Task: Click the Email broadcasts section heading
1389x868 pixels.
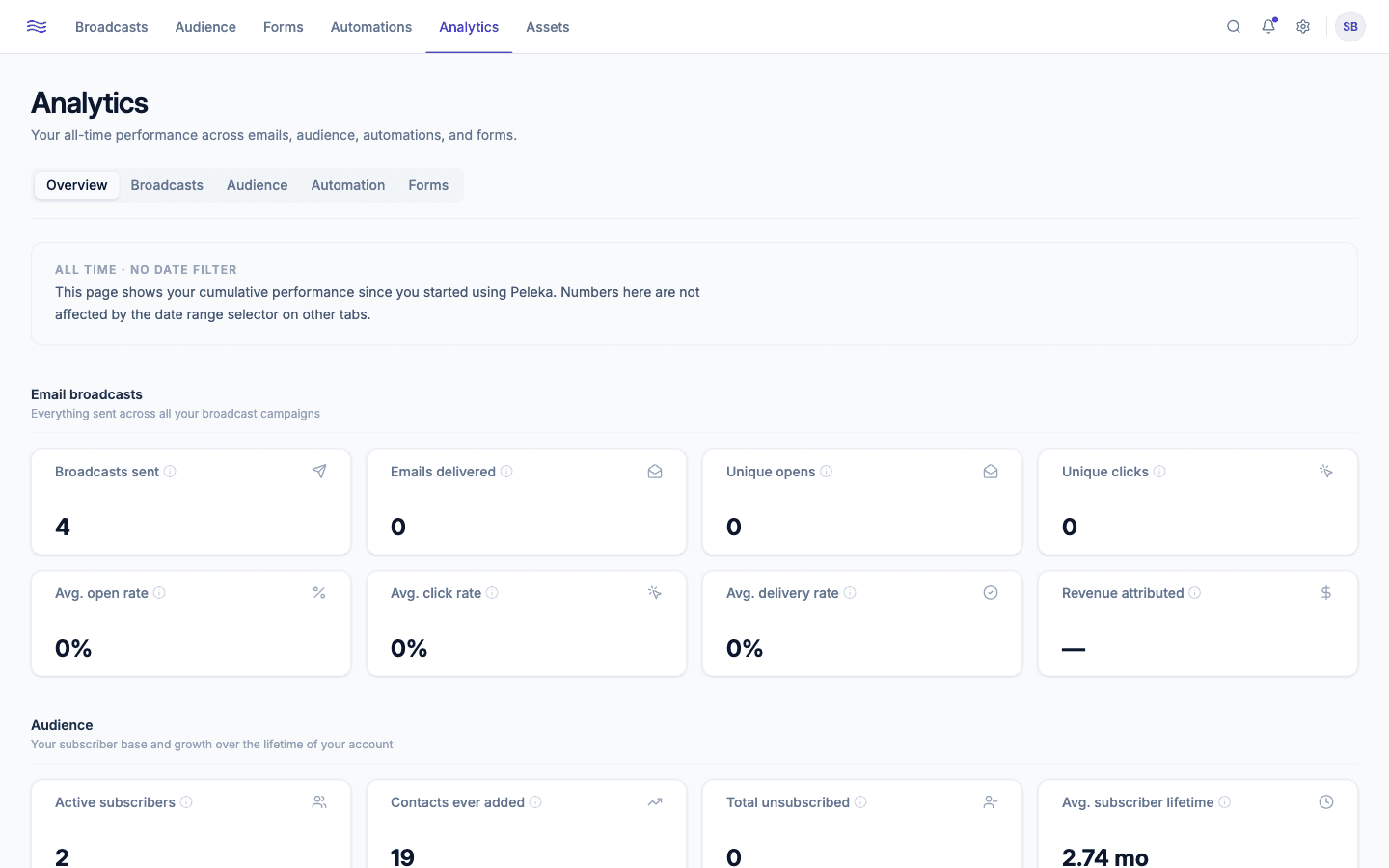Action: coord(87,394)
